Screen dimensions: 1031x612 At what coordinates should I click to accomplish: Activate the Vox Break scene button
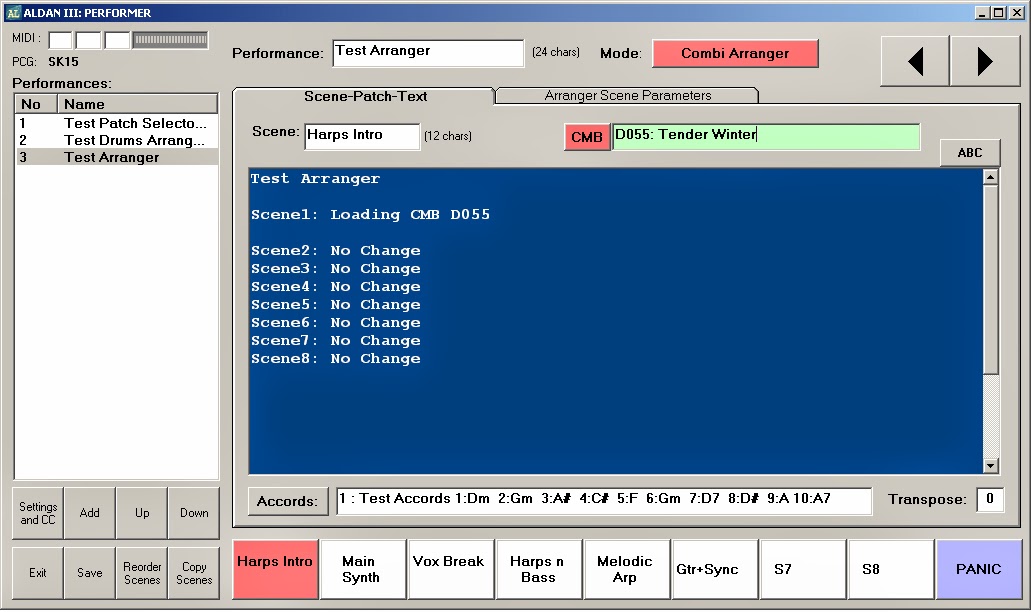coord(452,569)
